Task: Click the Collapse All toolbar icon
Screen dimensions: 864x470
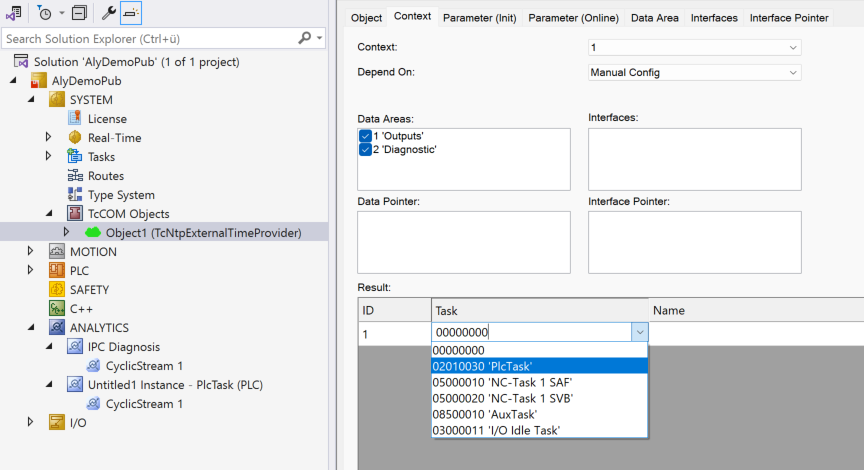Action: [x=79, y=13]
